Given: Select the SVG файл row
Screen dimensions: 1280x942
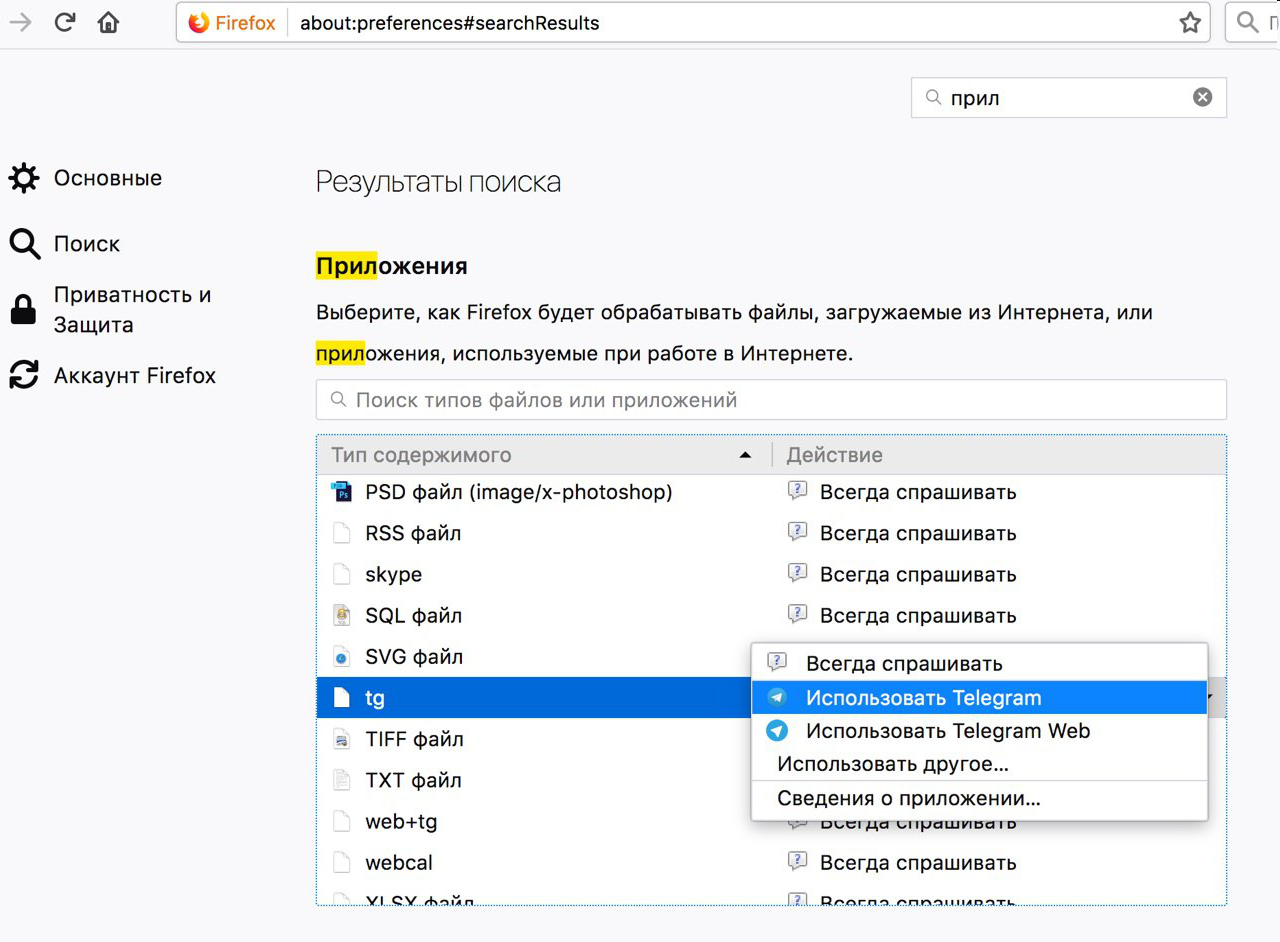Looking at the screenshot, I should click(535, 657).
